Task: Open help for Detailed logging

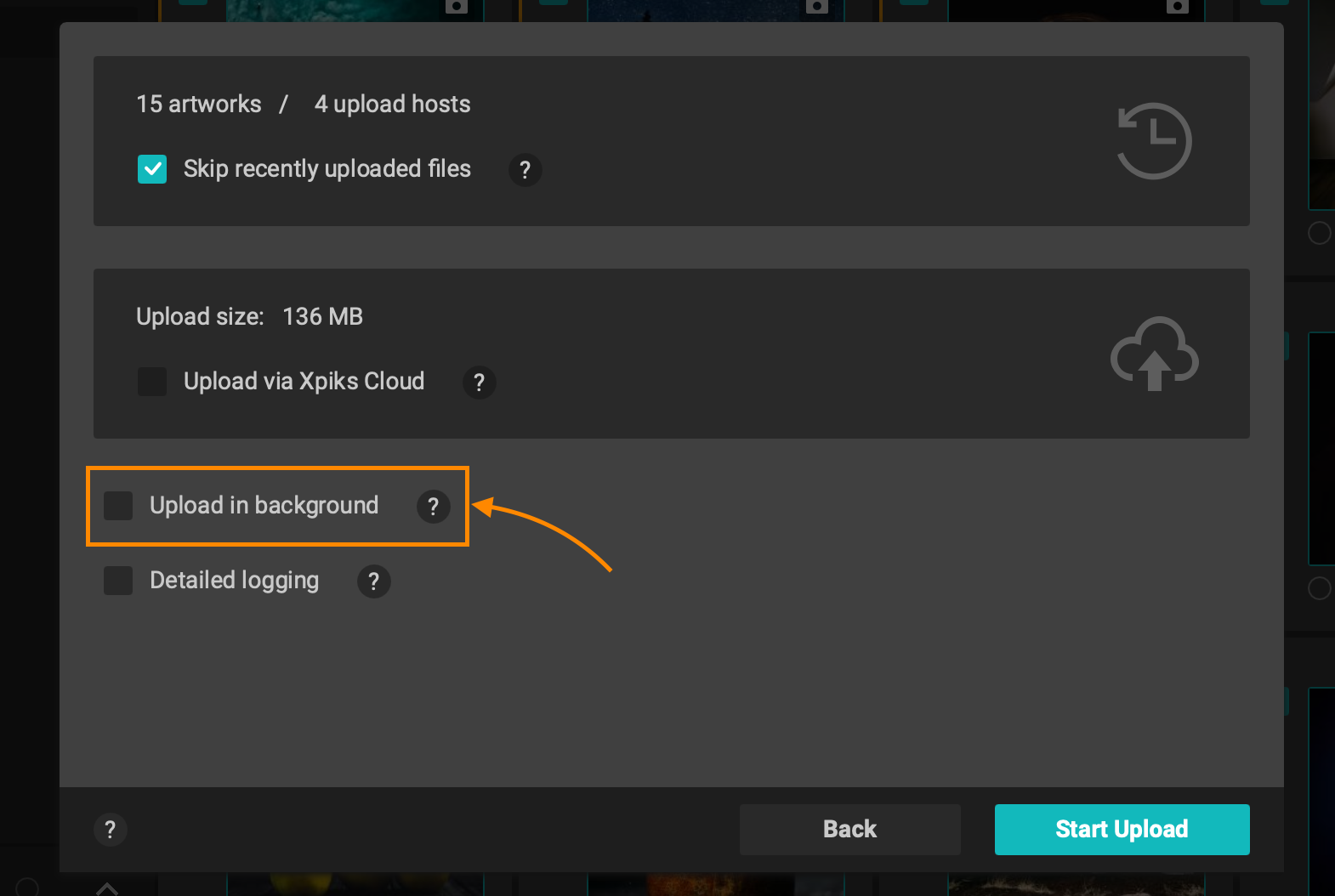Action: [x=374, y=581]
